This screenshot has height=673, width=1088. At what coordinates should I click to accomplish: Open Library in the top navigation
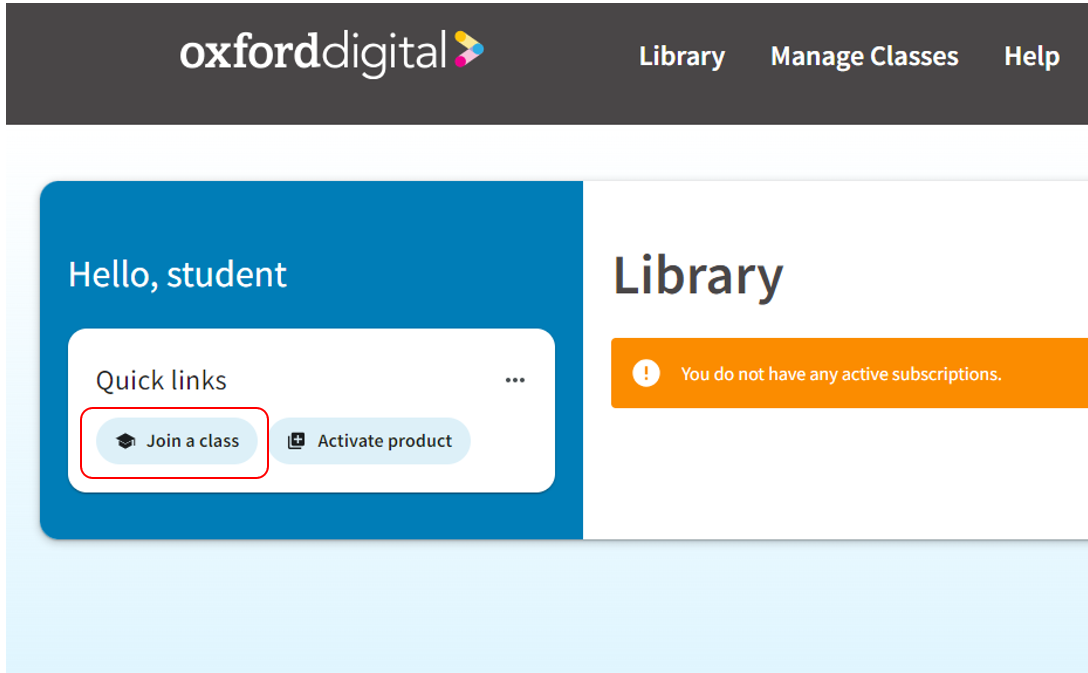[681, 56]
